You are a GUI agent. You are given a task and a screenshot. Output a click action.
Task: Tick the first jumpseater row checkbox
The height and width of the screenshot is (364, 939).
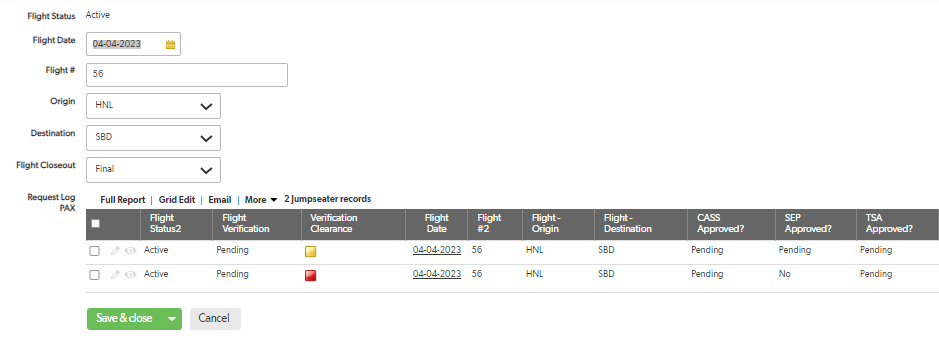pyautogui.click(x=94, y=251)
